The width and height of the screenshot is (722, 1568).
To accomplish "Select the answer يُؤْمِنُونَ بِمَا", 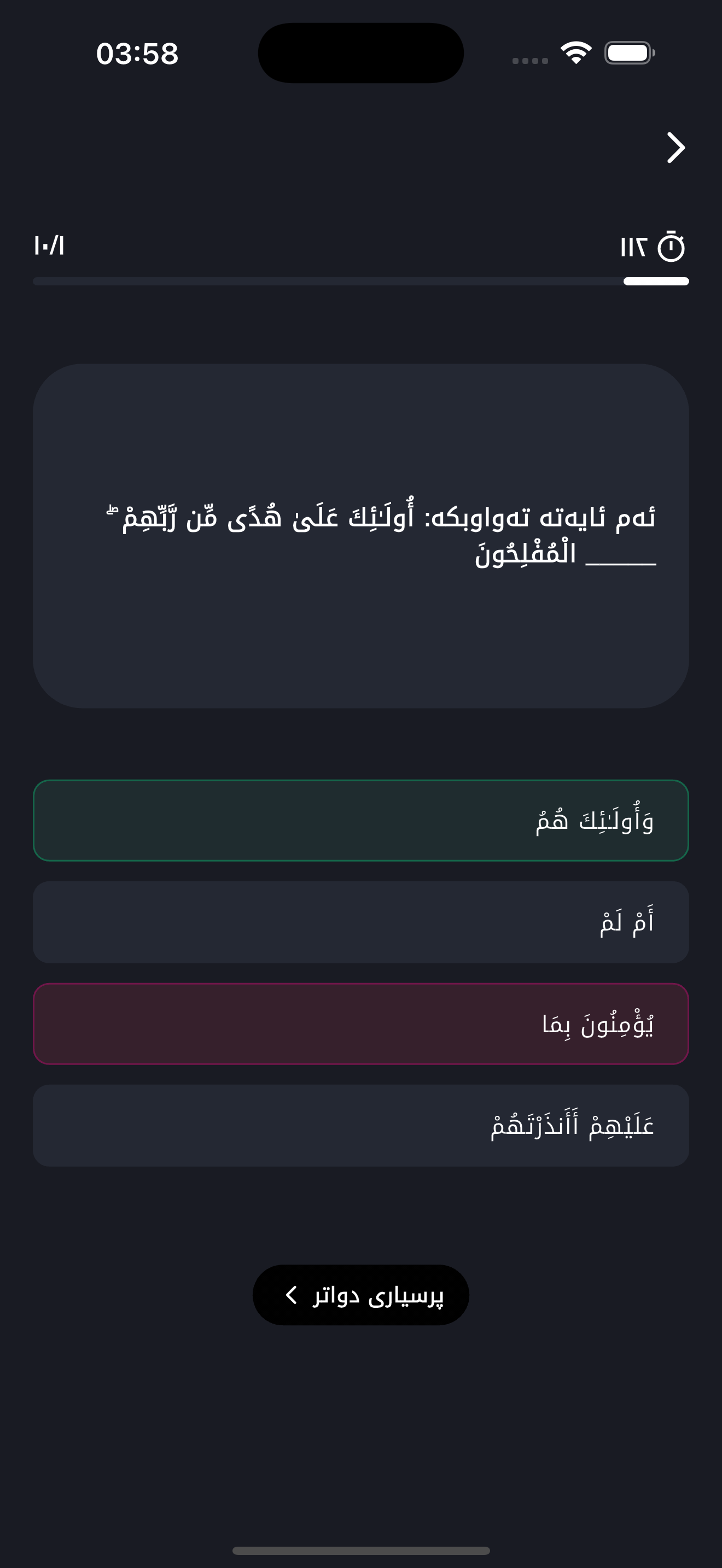I will (361, 1024).
